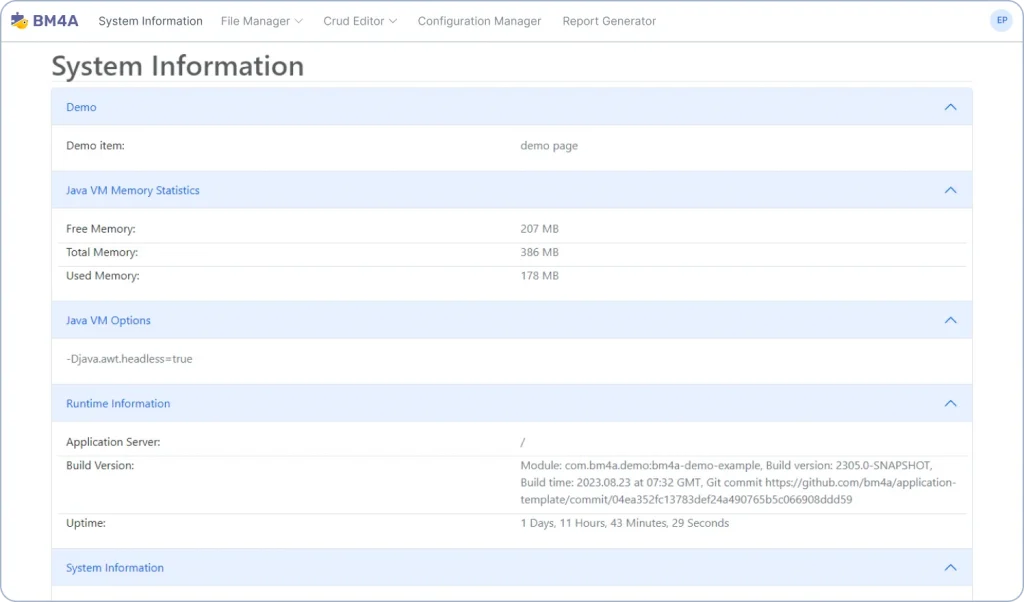Collapse the Runtime Information chevron
This screenshot has width=1024, height=602.
pos(950,404)
